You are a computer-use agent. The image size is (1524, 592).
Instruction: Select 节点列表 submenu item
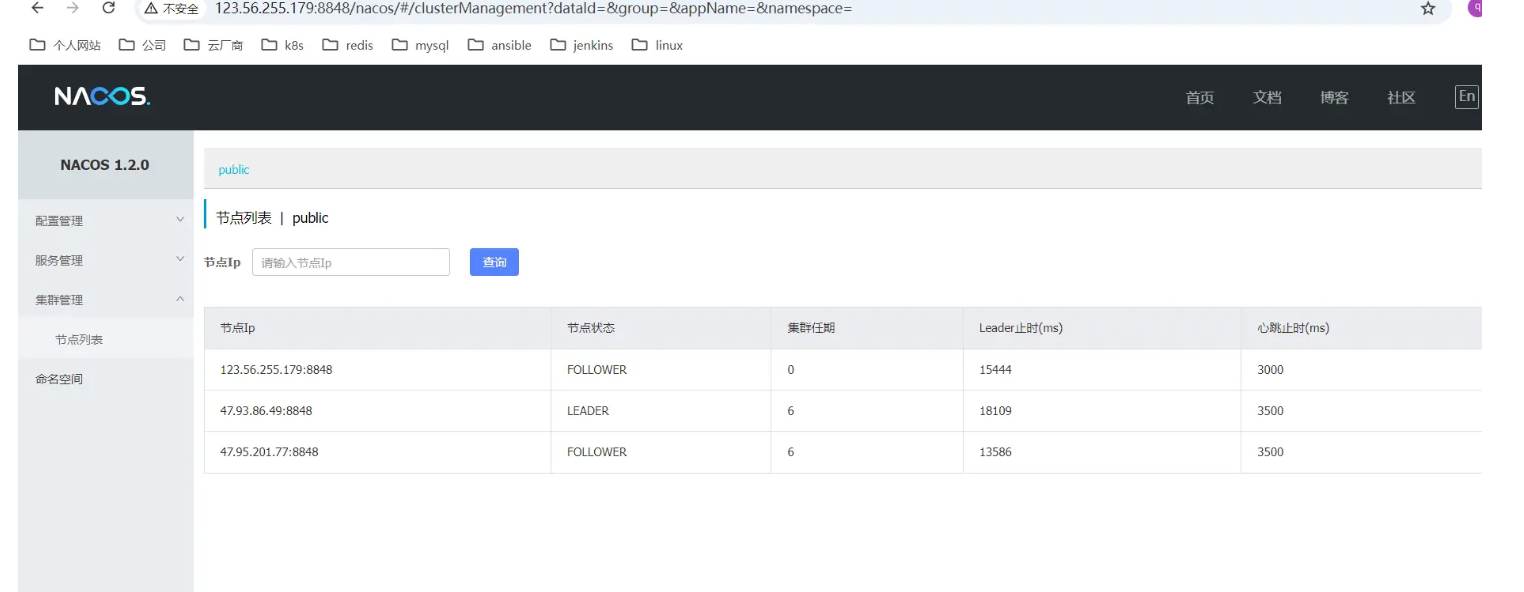coord(79,340)
